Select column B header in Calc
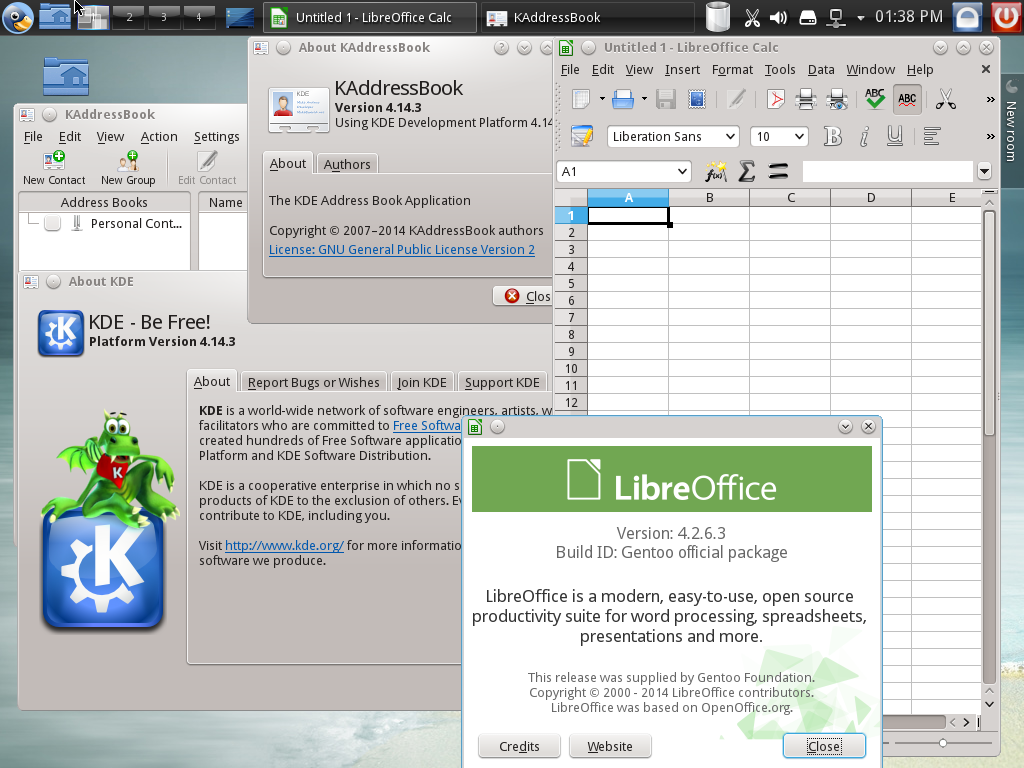The height and width of the screenshot is (768, 1024). click(709, 197)
